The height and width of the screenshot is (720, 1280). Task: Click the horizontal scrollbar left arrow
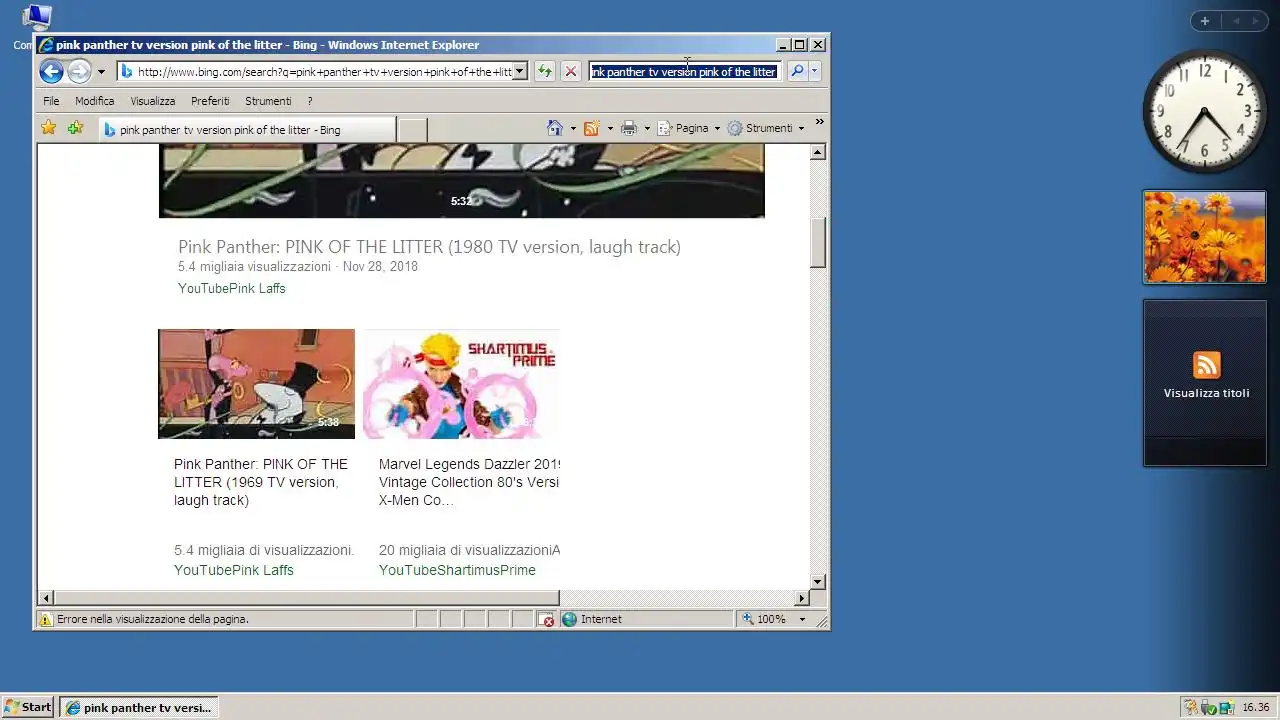point(46,598)
